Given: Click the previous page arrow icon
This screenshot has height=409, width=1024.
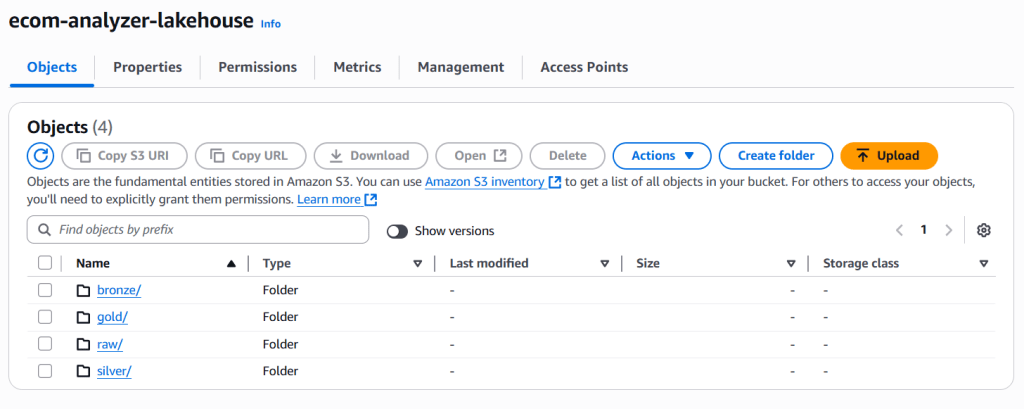Looking at the screenshot, I should point(899,230).
